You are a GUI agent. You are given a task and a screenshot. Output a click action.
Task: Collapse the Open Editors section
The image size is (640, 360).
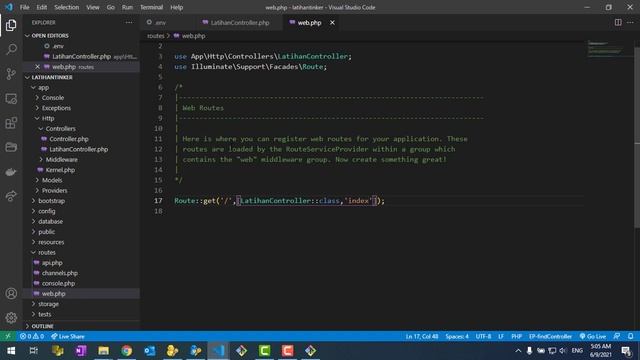click(82, 36)
